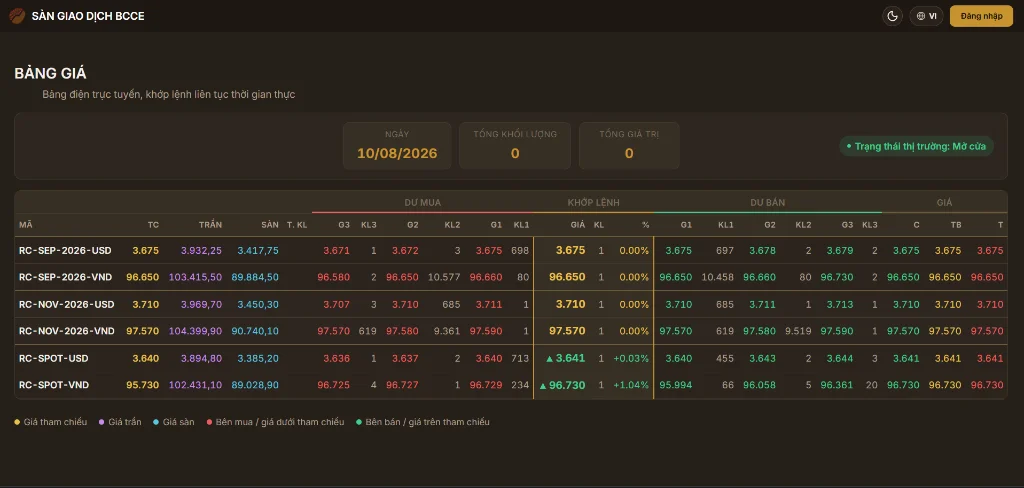1024x488 pixels.
Task: Click the market status badge Mở cửa
Action: point(916,146)
